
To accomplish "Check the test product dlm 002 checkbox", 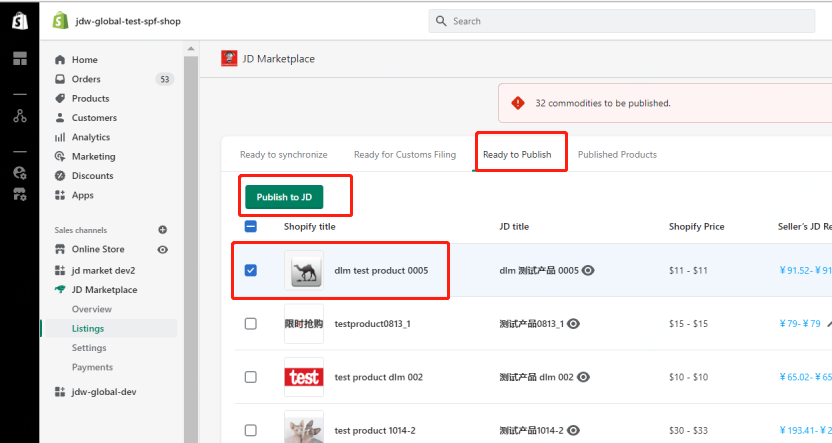I will coord(250,377).
